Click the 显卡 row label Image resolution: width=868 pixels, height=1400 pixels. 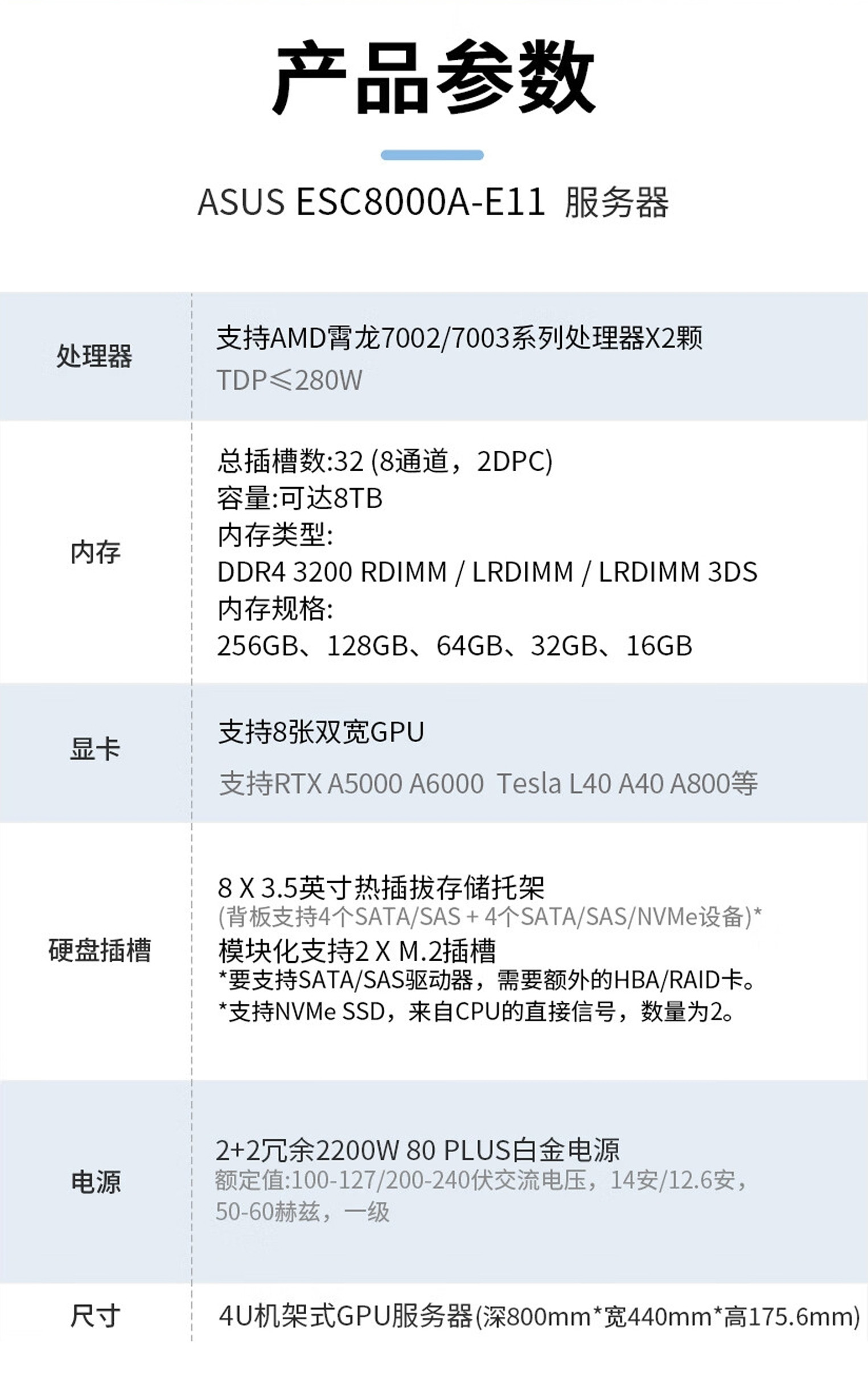pyautogui.click(x=94, y=749)
